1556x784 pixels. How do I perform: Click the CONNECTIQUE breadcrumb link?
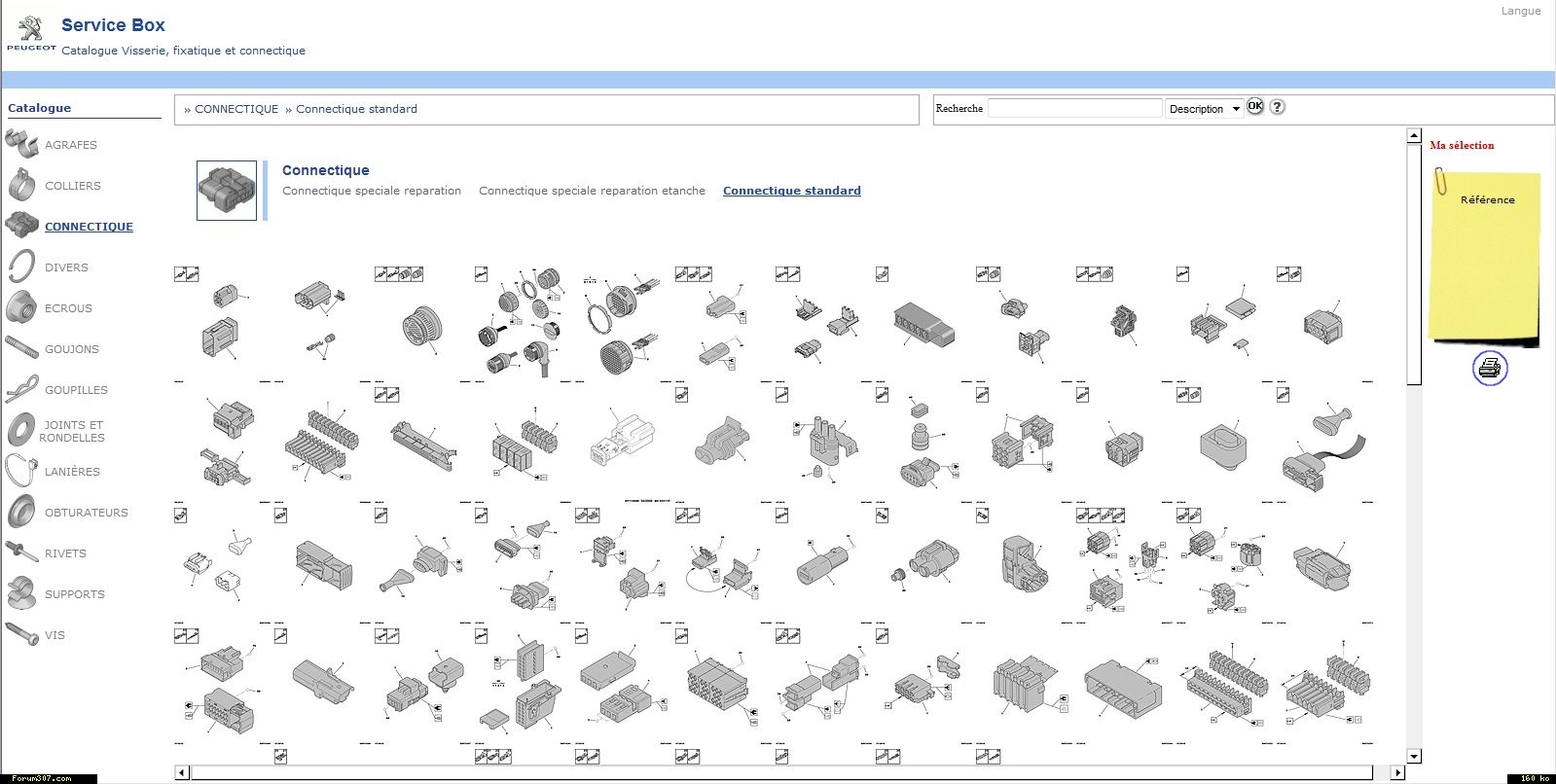(236, 109)
